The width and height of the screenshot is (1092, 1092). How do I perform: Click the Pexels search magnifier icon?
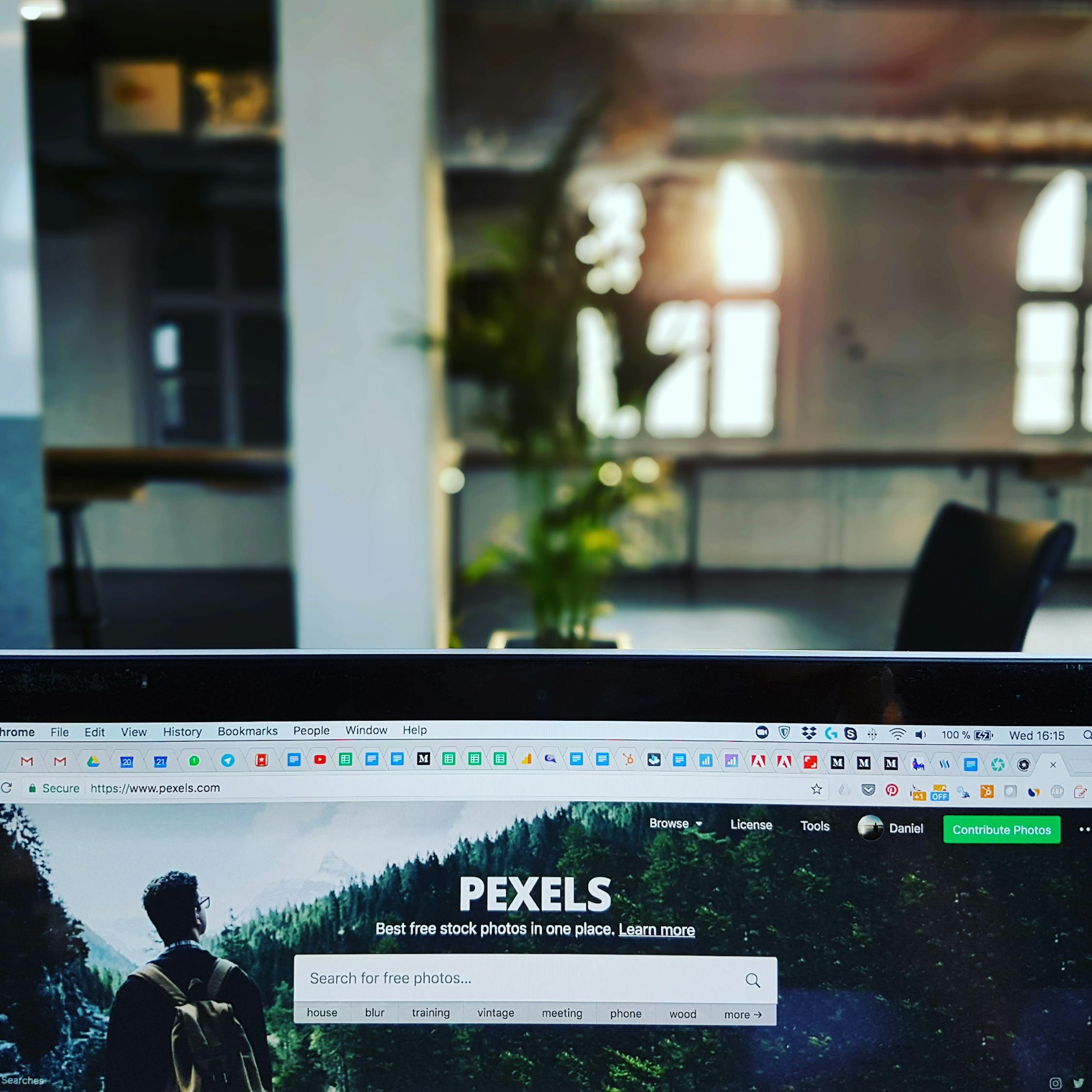[x=755, y=978]
